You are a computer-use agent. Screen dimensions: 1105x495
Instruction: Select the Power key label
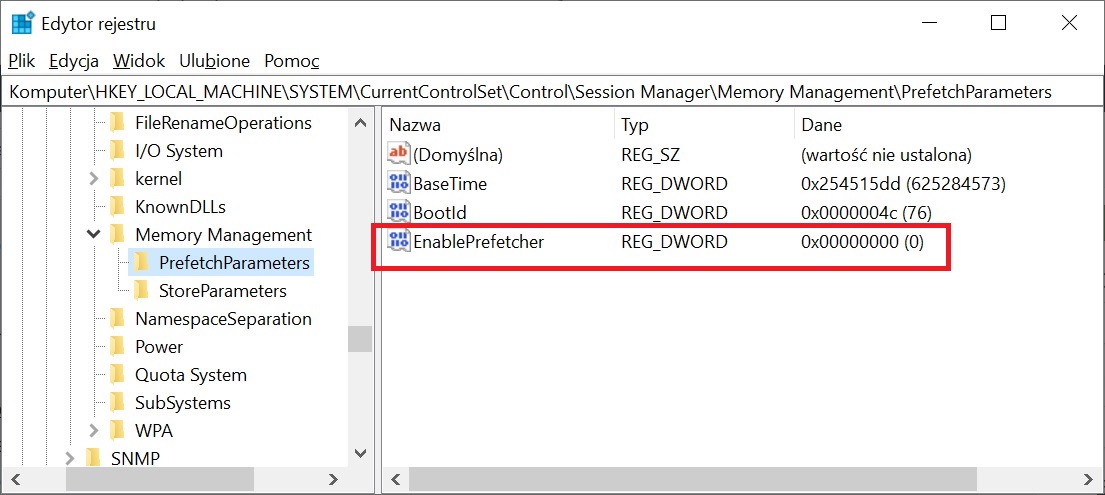(159, 347)
